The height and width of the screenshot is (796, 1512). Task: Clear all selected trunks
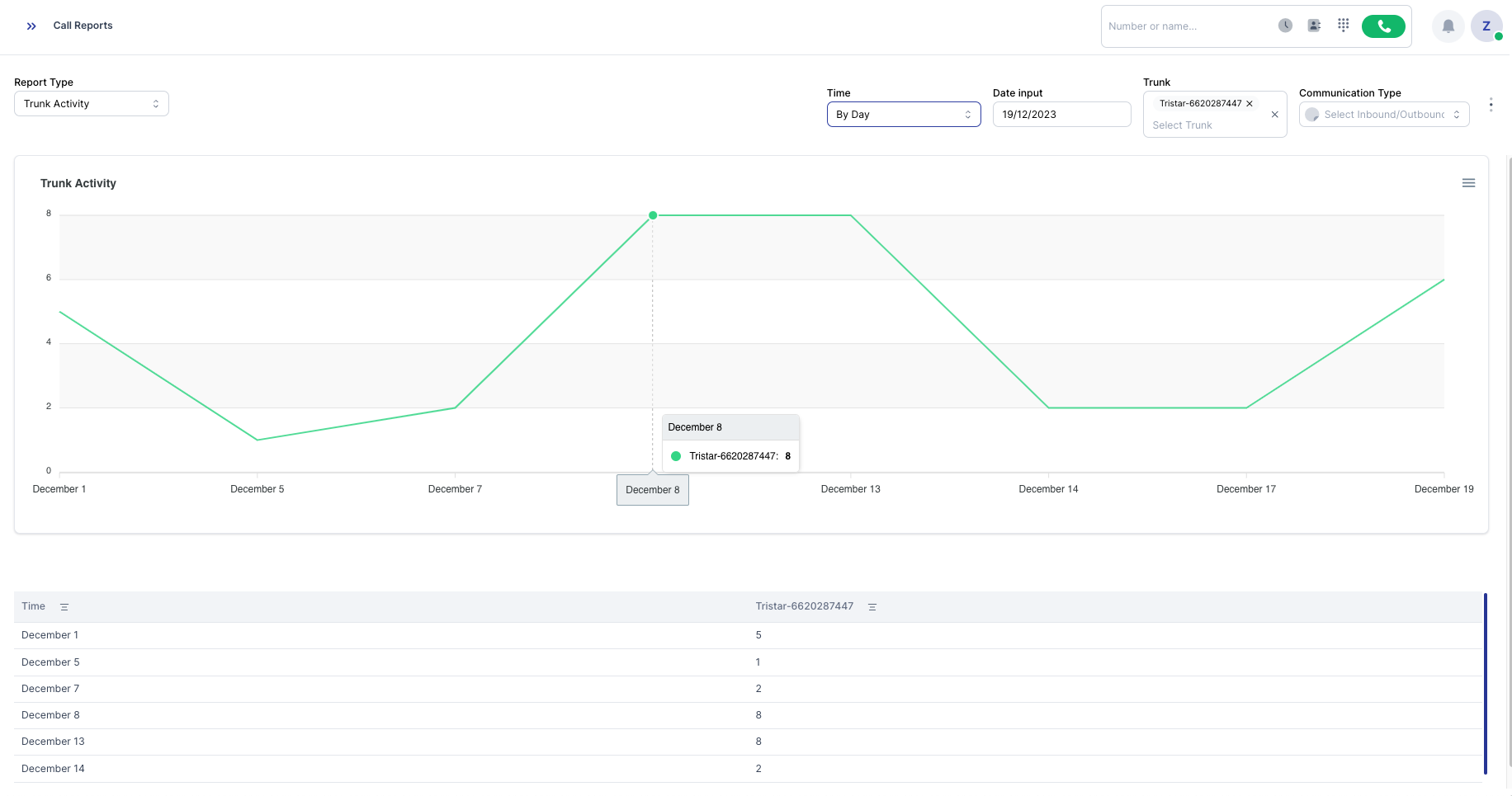[x=1274, y=115]
